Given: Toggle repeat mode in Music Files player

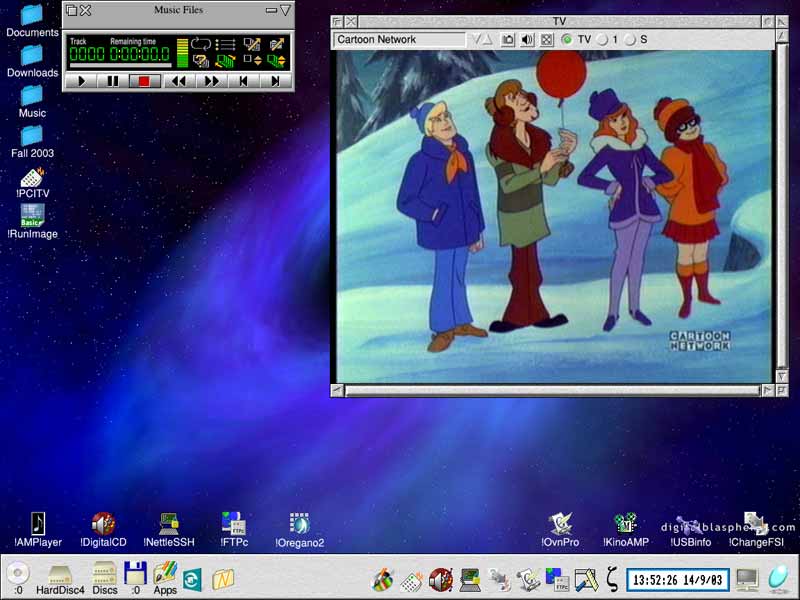Looking at the screenshot, I should pos(201,44).
